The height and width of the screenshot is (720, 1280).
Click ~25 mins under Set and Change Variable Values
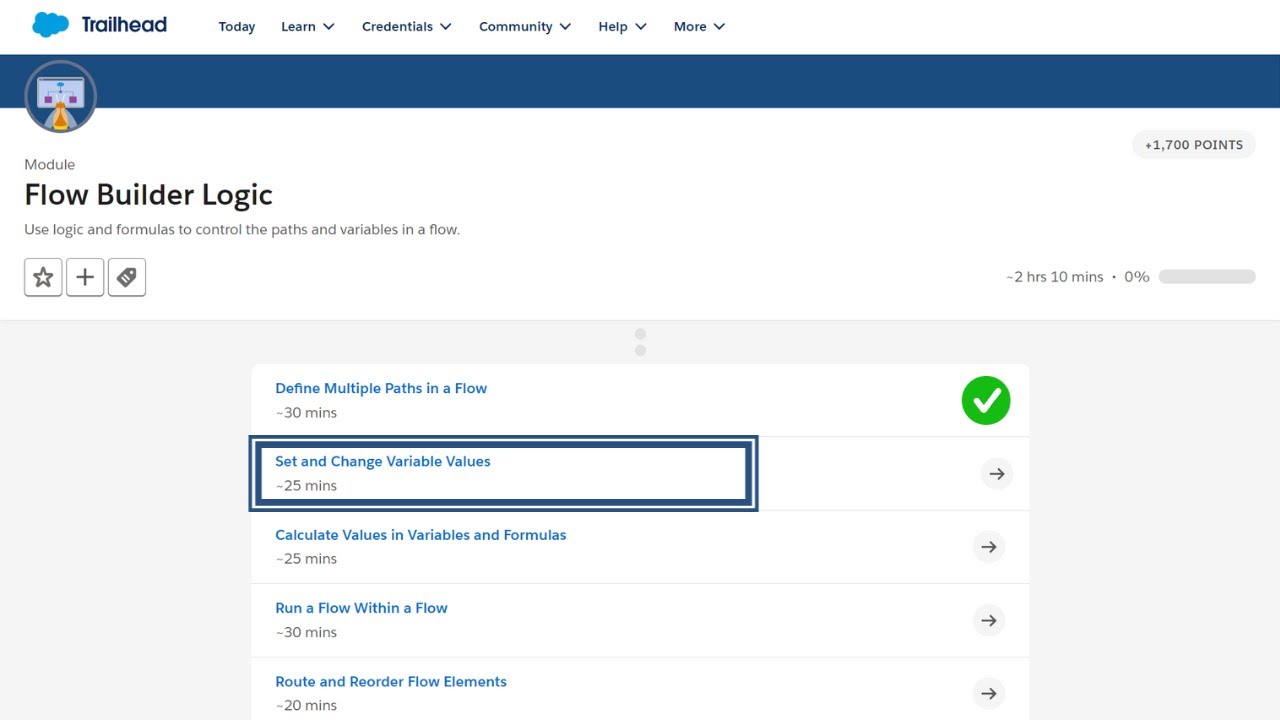[306, 486]
